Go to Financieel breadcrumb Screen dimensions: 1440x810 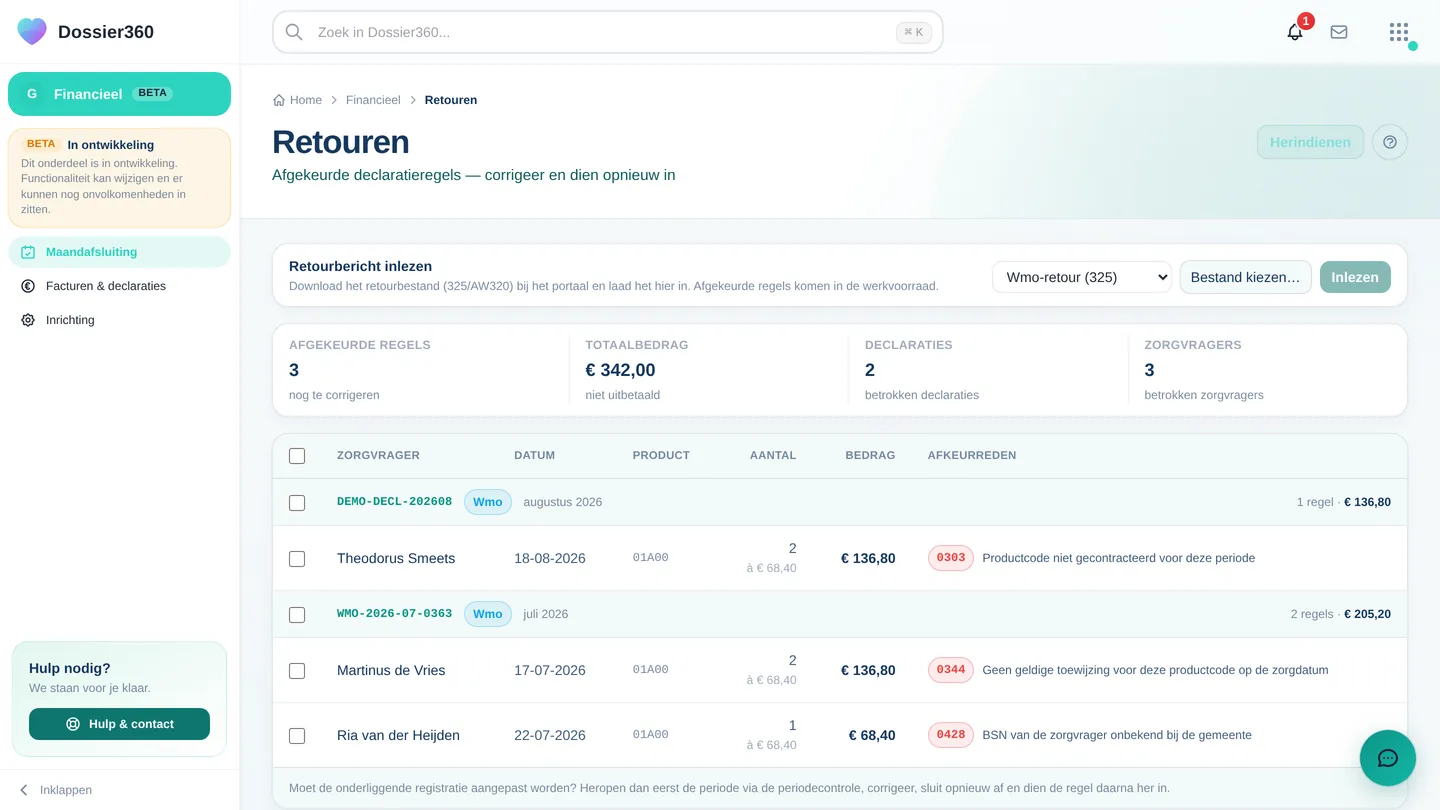(x=373, y=100)
